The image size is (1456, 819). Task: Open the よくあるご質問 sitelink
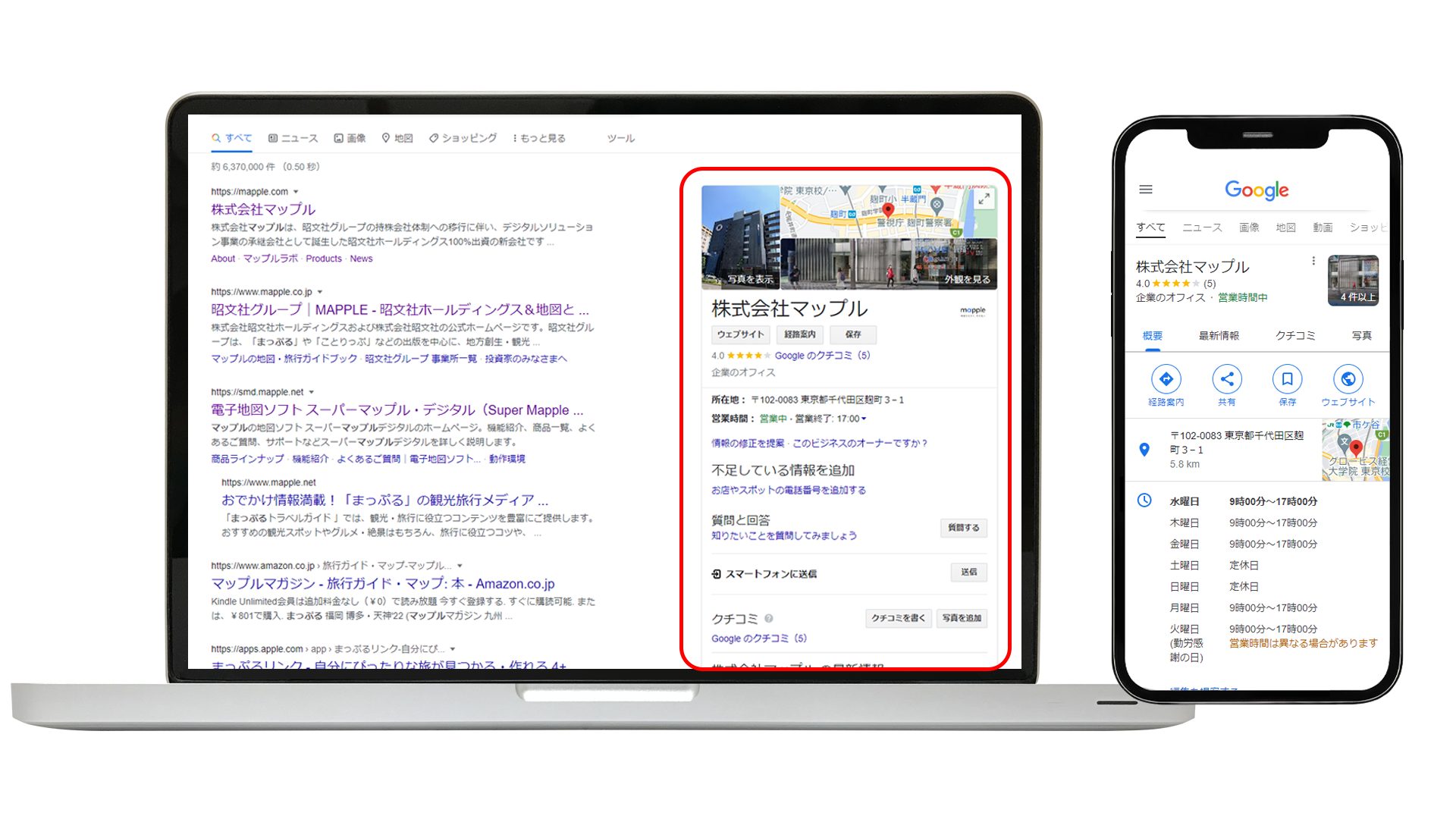tap(368, 459)
